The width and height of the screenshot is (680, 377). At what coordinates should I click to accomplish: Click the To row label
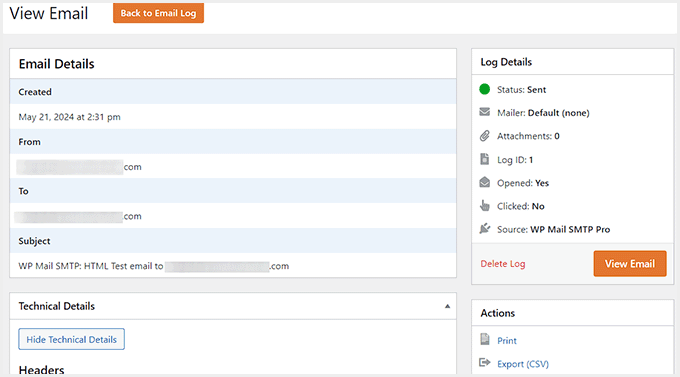[x=23, y=191]
